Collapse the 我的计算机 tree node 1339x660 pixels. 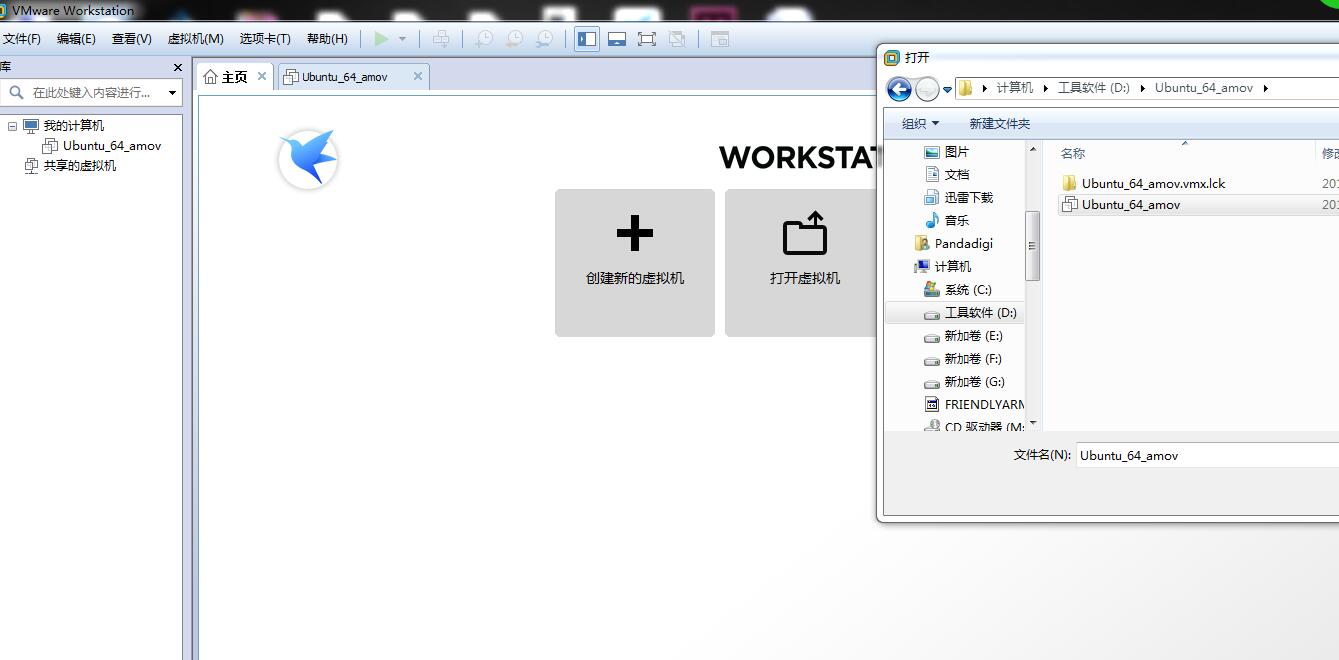click(x=13, y=126)
